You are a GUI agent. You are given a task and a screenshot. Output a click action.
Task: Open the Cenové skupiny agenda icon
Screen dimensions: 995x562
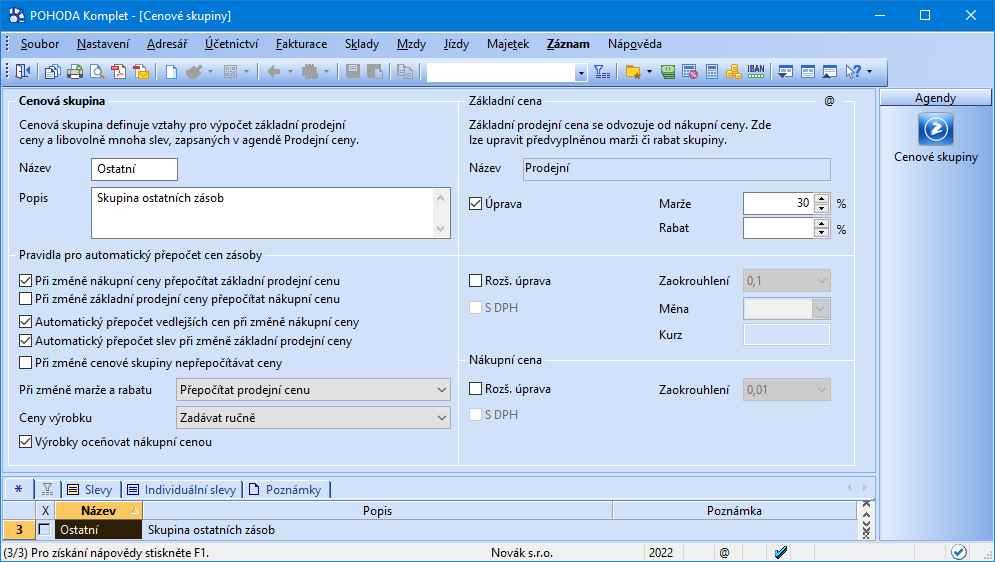[935, 129]
